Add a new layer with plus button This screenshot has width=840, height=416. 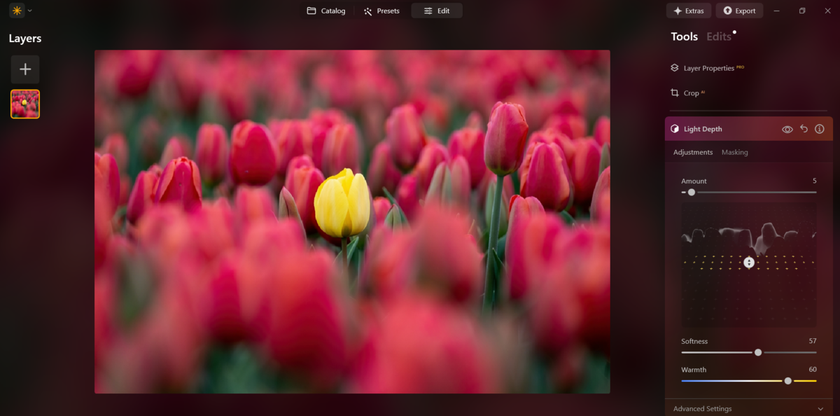point(25,69)
